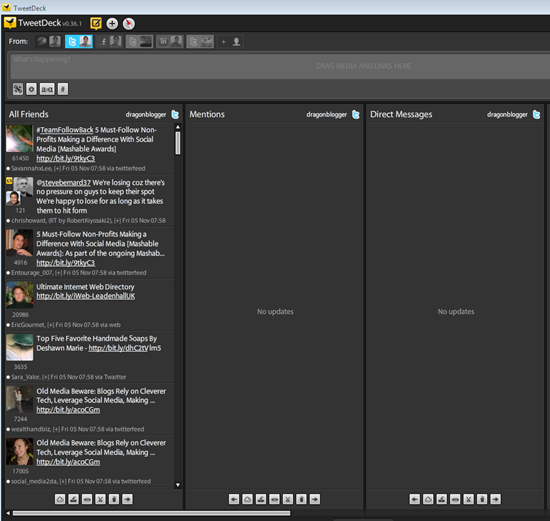Delete the All Friends column with trash icon
Viewport: 550px width, 521px height.
click(114, 499)
